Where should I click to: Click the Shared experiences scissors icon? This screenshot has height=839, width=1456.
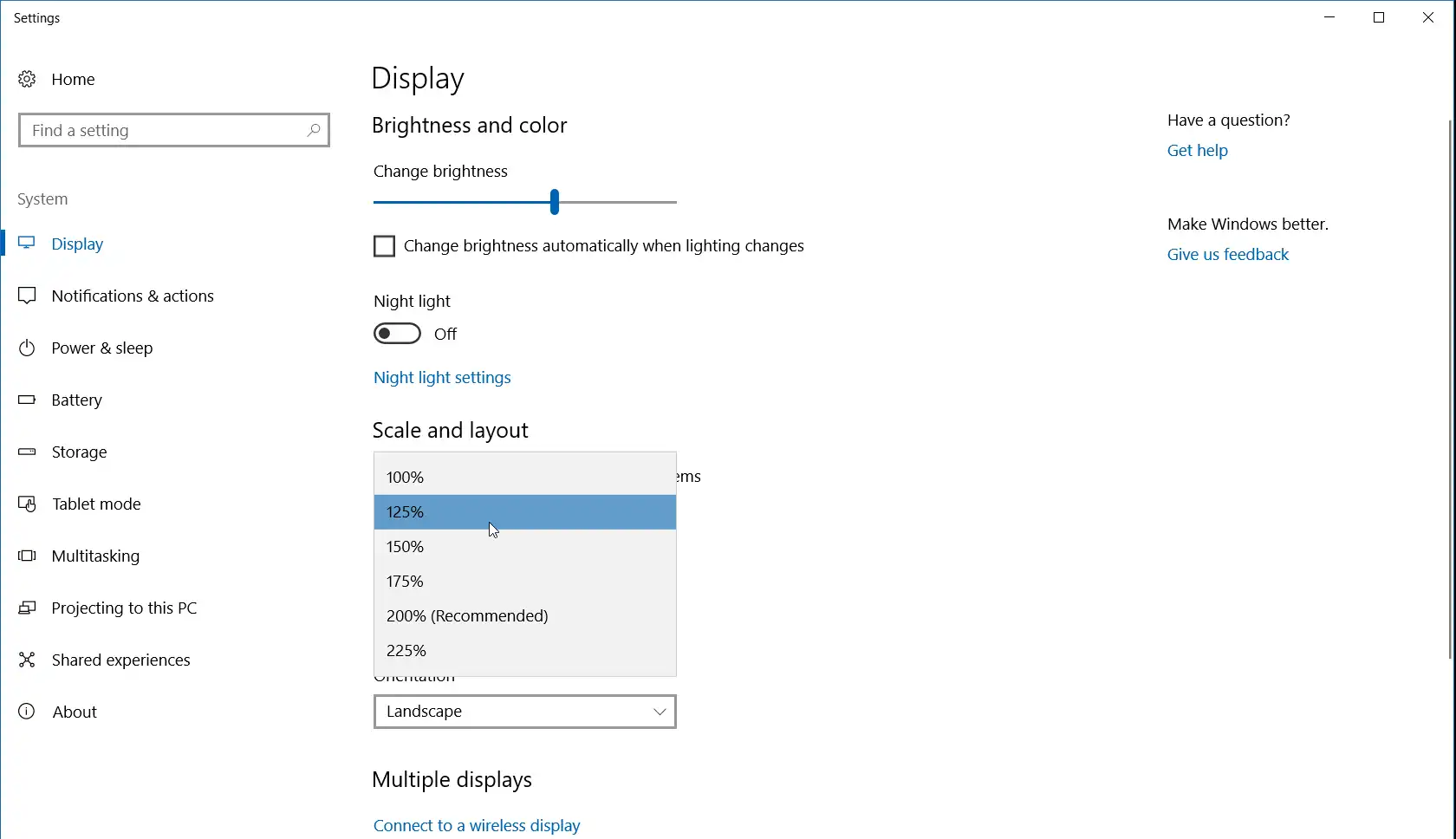point(27,659)
